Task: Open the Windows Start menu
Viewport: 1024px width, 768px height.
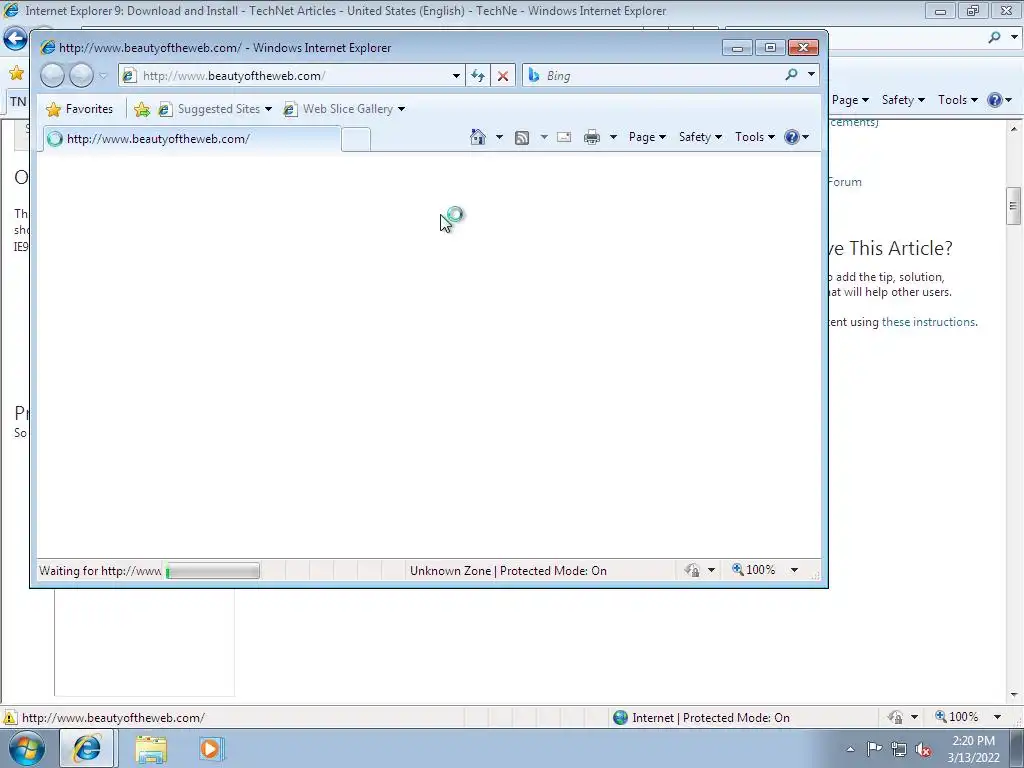Action: tap(26, 748)
